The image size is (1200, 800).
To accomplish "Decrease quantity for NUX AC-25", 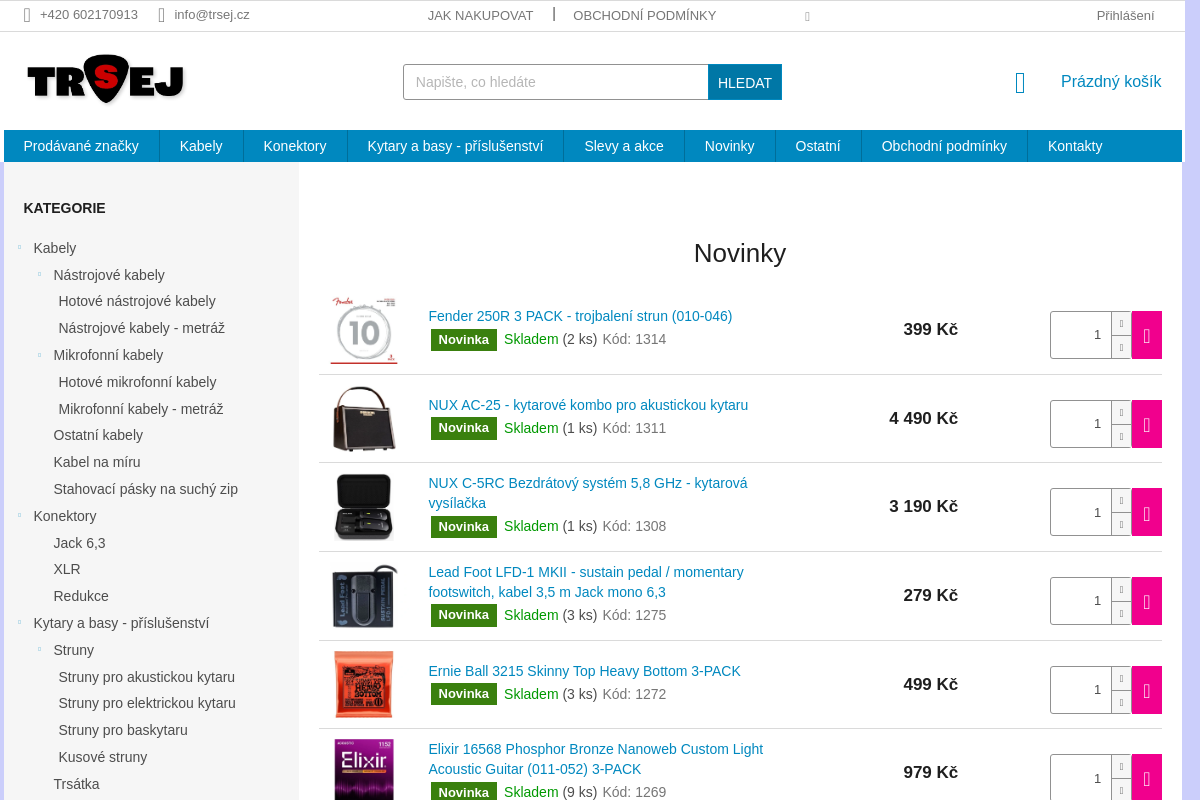I will pos(1121,436).
